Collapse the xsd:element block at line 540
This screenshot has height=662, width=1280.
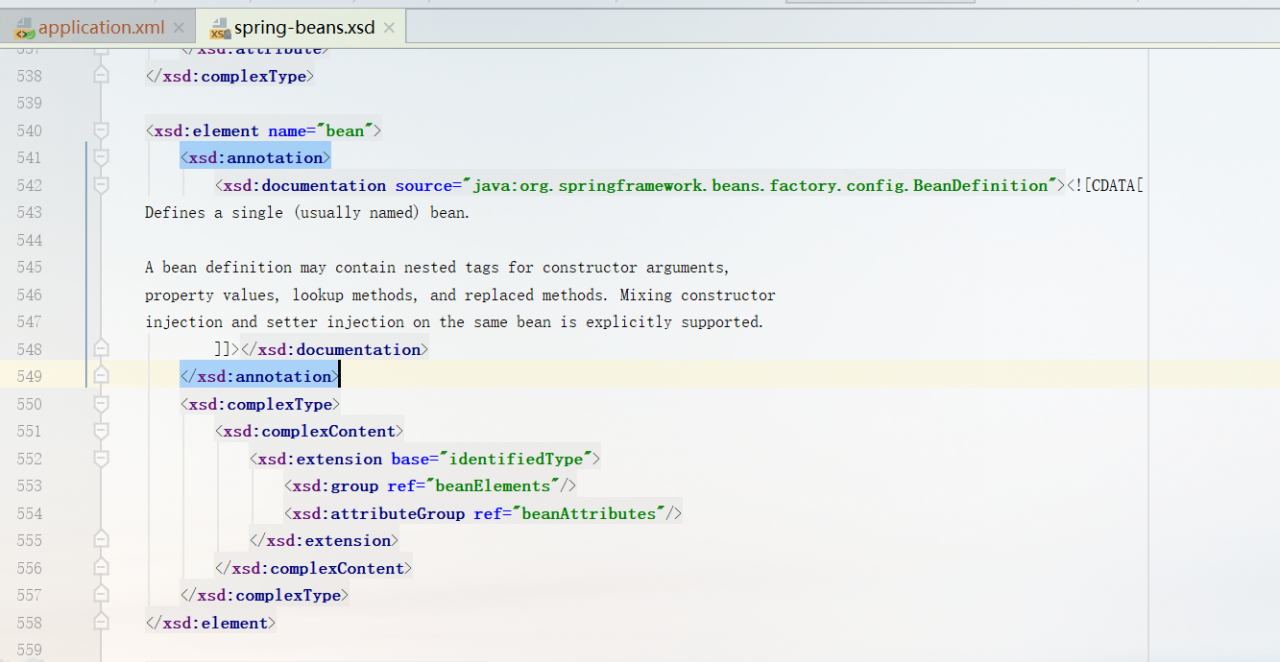click(x=101, y=131)
